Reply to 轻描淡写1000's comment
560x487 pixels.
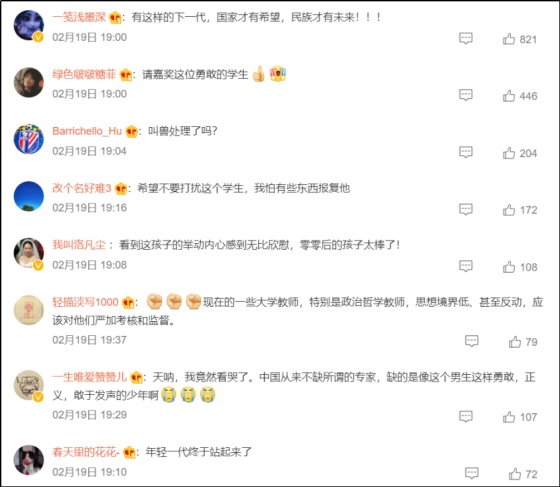coord(471,341)
